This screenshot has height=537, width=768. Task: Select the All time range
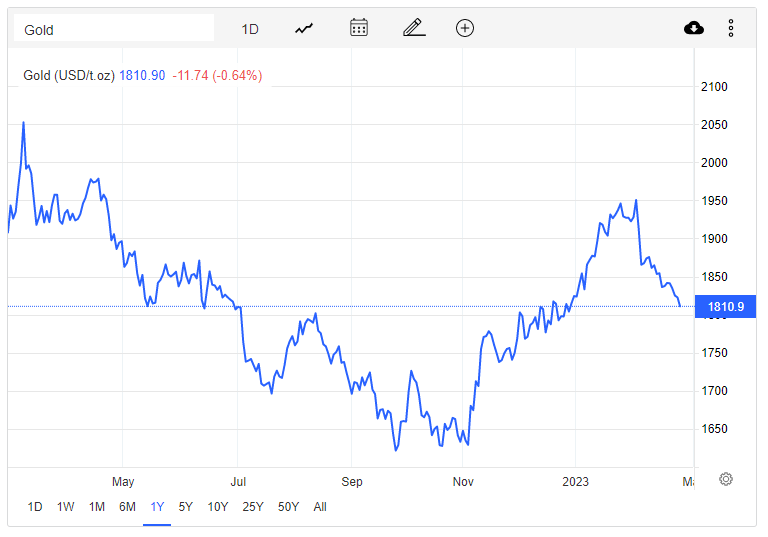tap(320, 507)
